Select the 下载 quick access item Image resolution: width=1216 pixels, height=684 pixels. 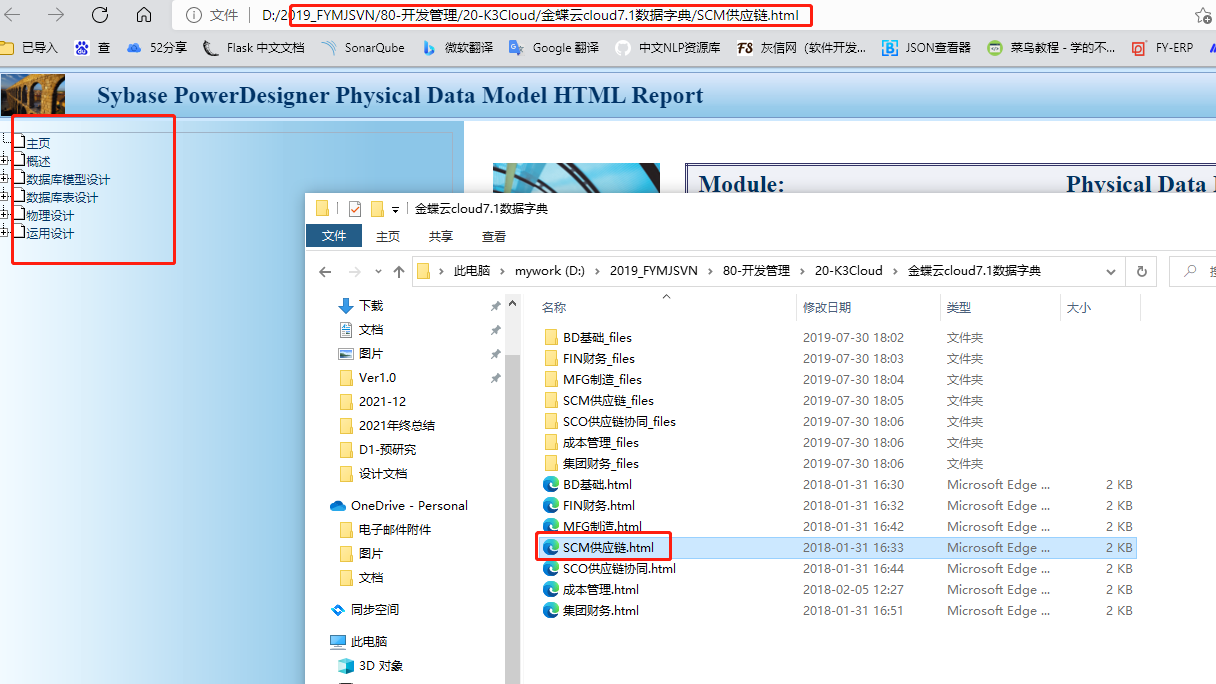(371, 305)
